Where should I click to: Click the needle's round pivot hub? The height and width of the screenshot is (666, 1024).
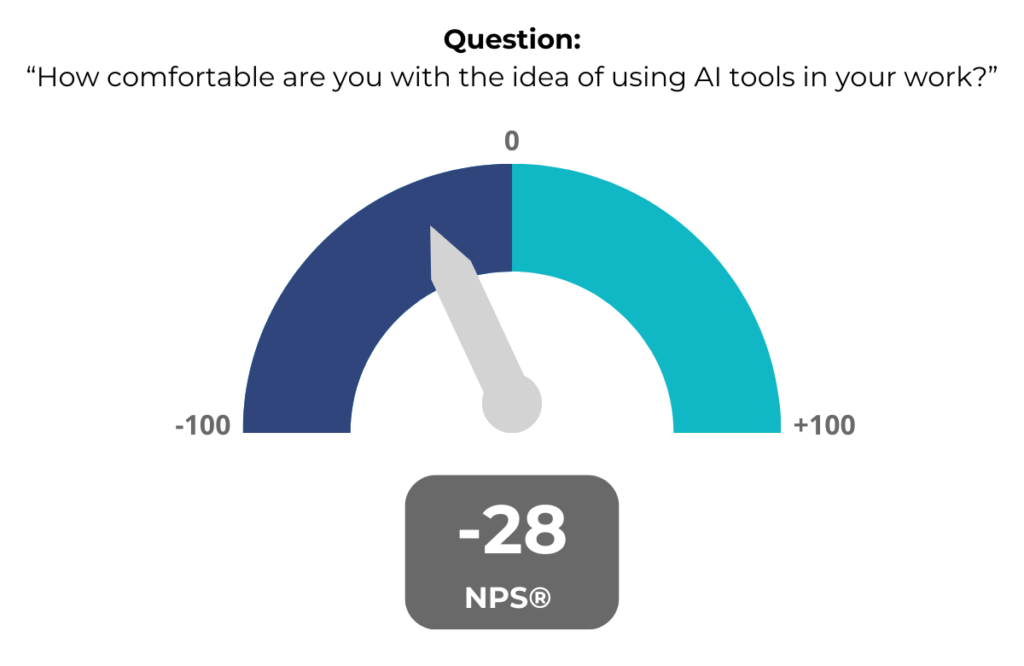[512, 404]
